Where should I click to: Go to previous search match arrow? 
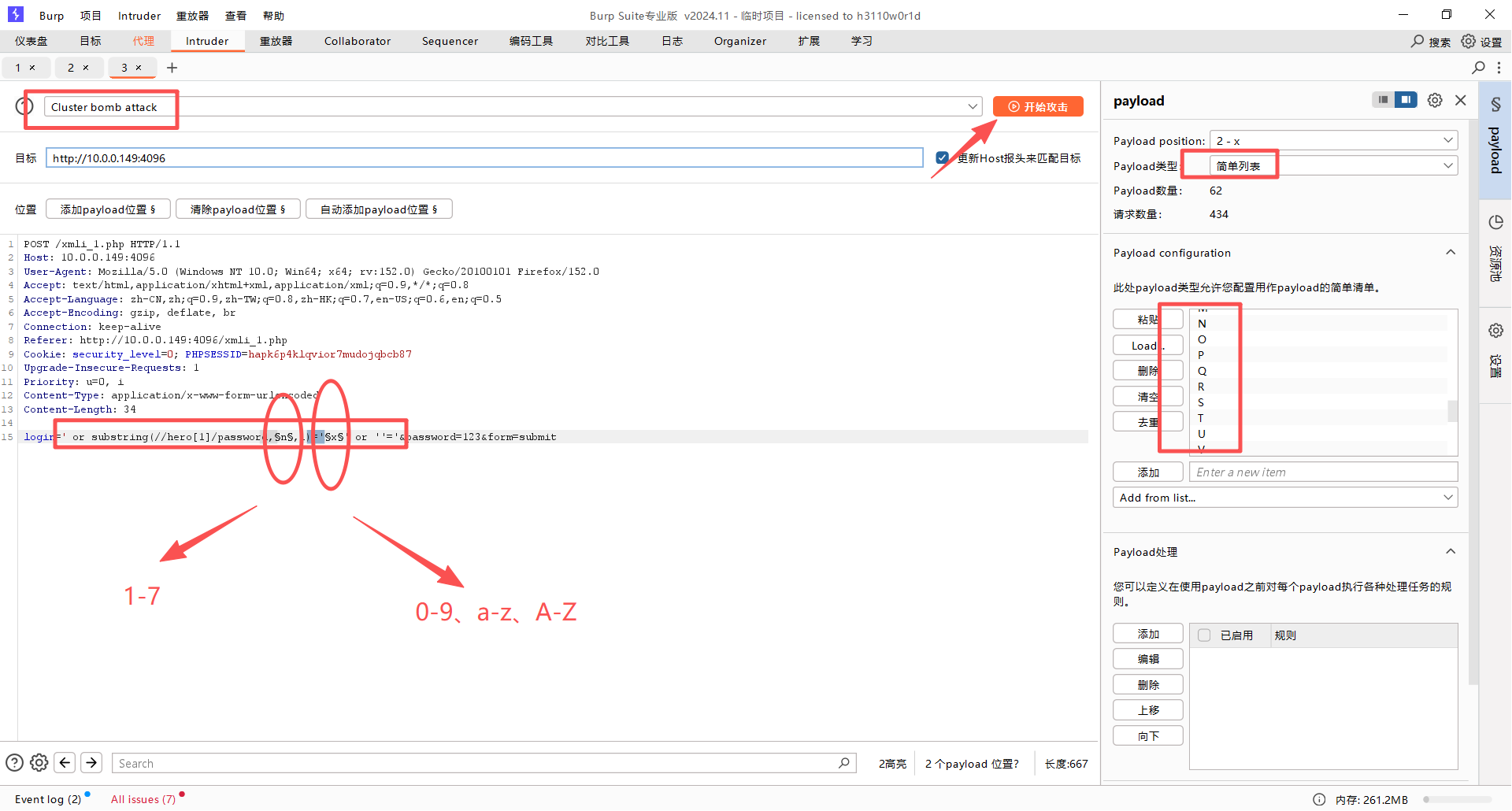coord(65,762)
